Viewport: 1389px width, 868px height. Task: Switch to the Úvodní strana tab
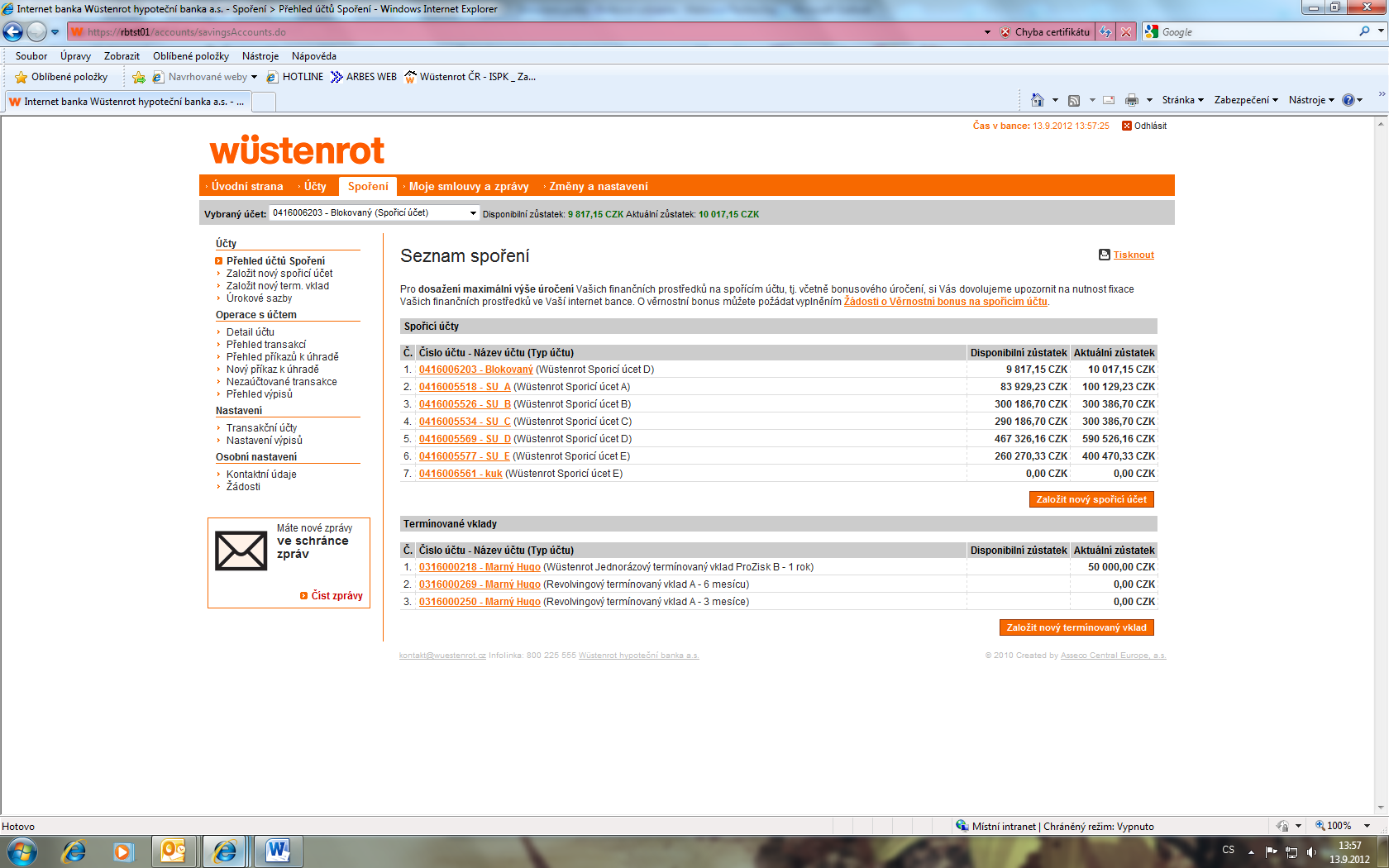[246, 186]
